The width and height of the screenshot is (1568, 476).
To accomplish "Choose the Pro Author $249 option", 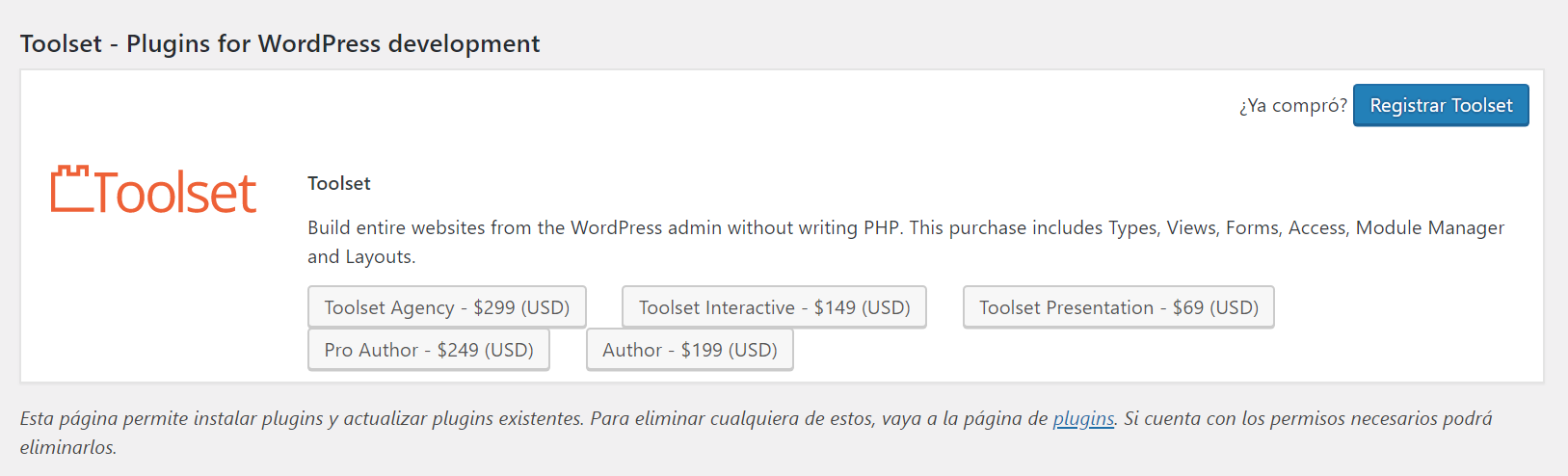I will point(428,350).
